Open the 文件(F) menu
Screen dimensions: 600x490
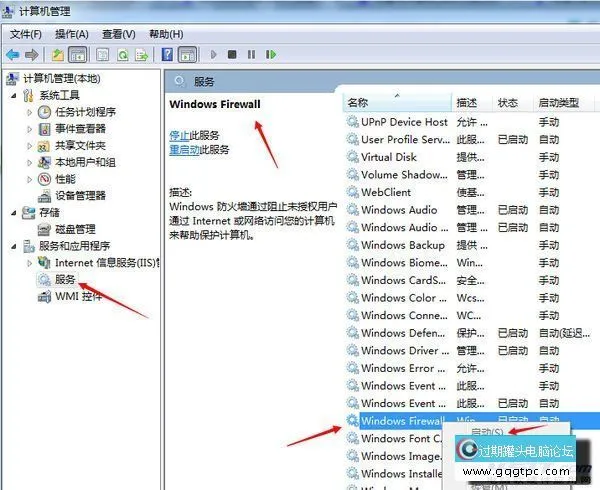point(26,34)
